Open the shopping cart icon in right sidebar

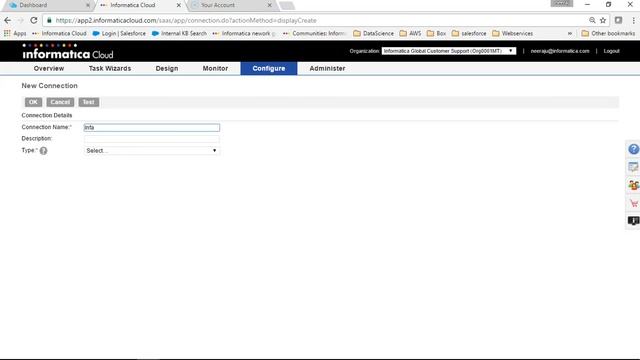[633, 203]
